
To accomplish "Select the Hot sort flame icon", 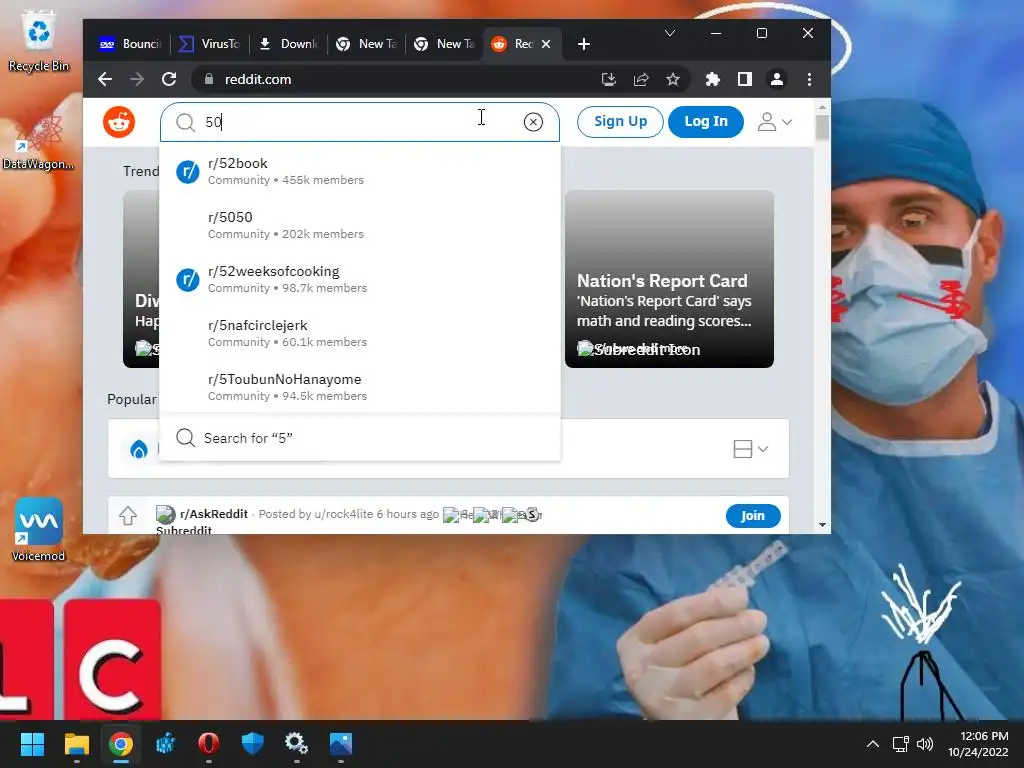I will point(138,449).
